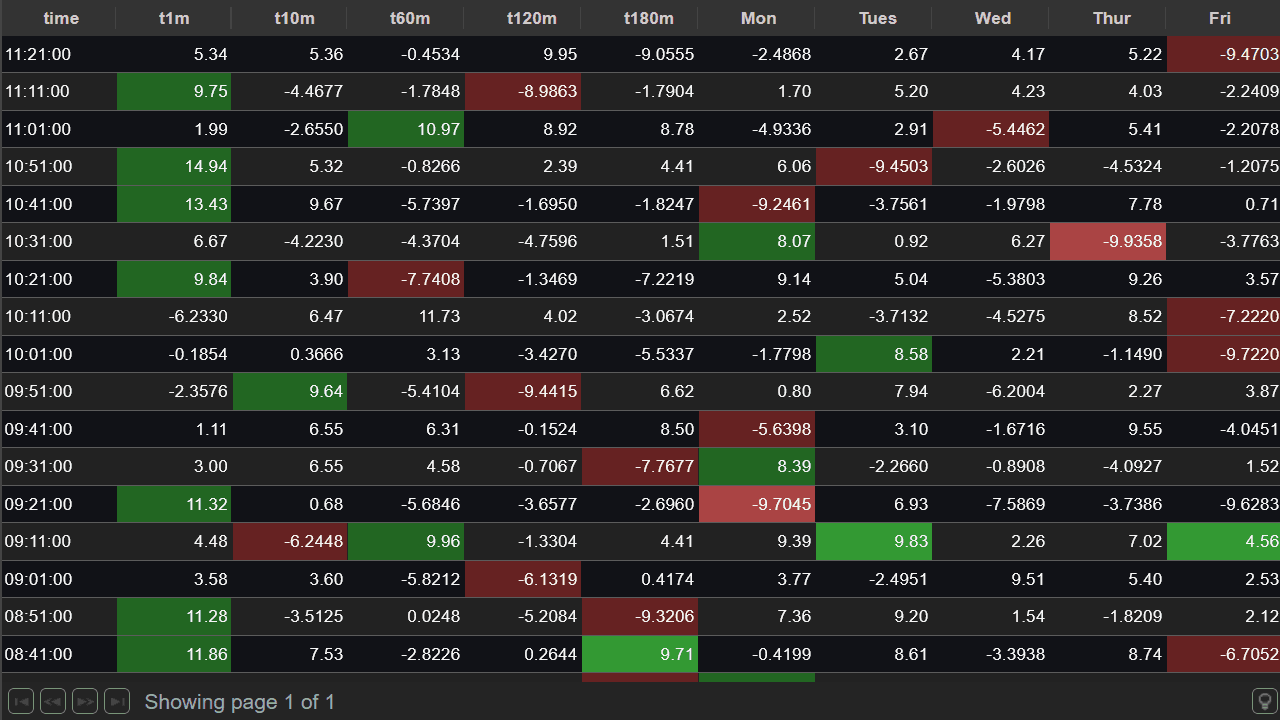Sort by the t1m column header
1280x720 pixels.
[174, 18]
